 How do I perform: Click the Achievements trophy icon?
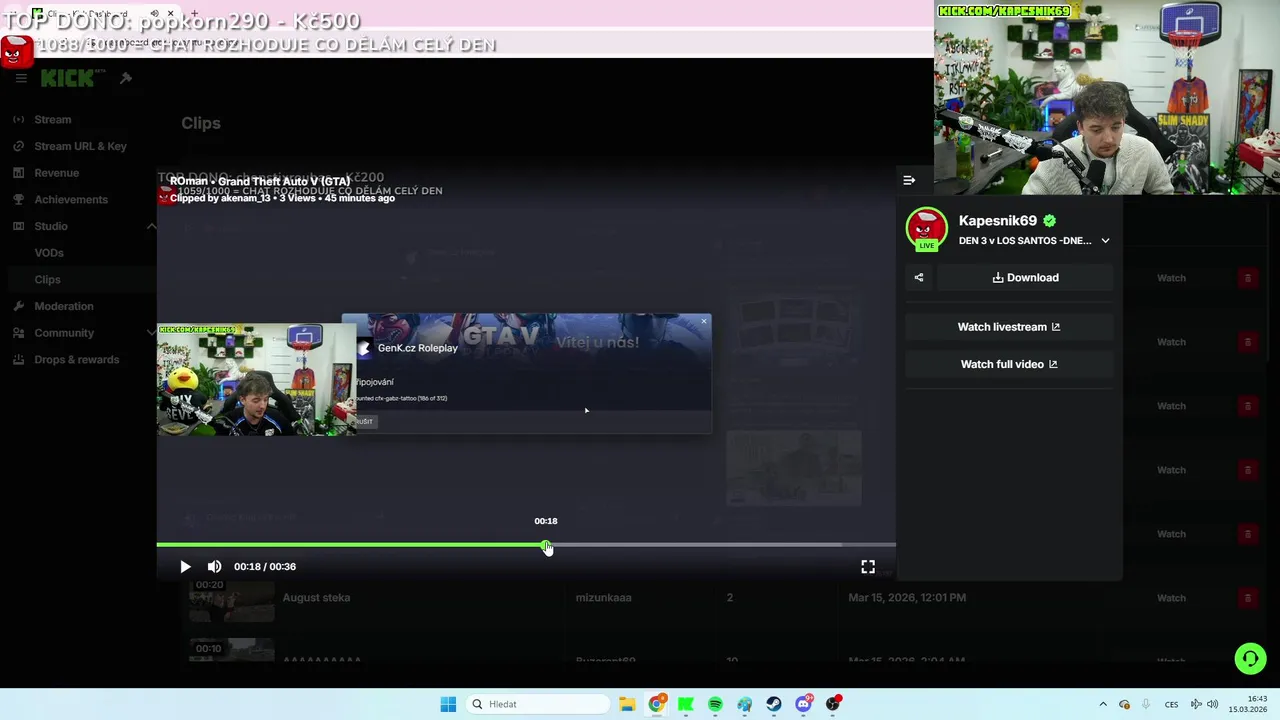pos(19,199)
